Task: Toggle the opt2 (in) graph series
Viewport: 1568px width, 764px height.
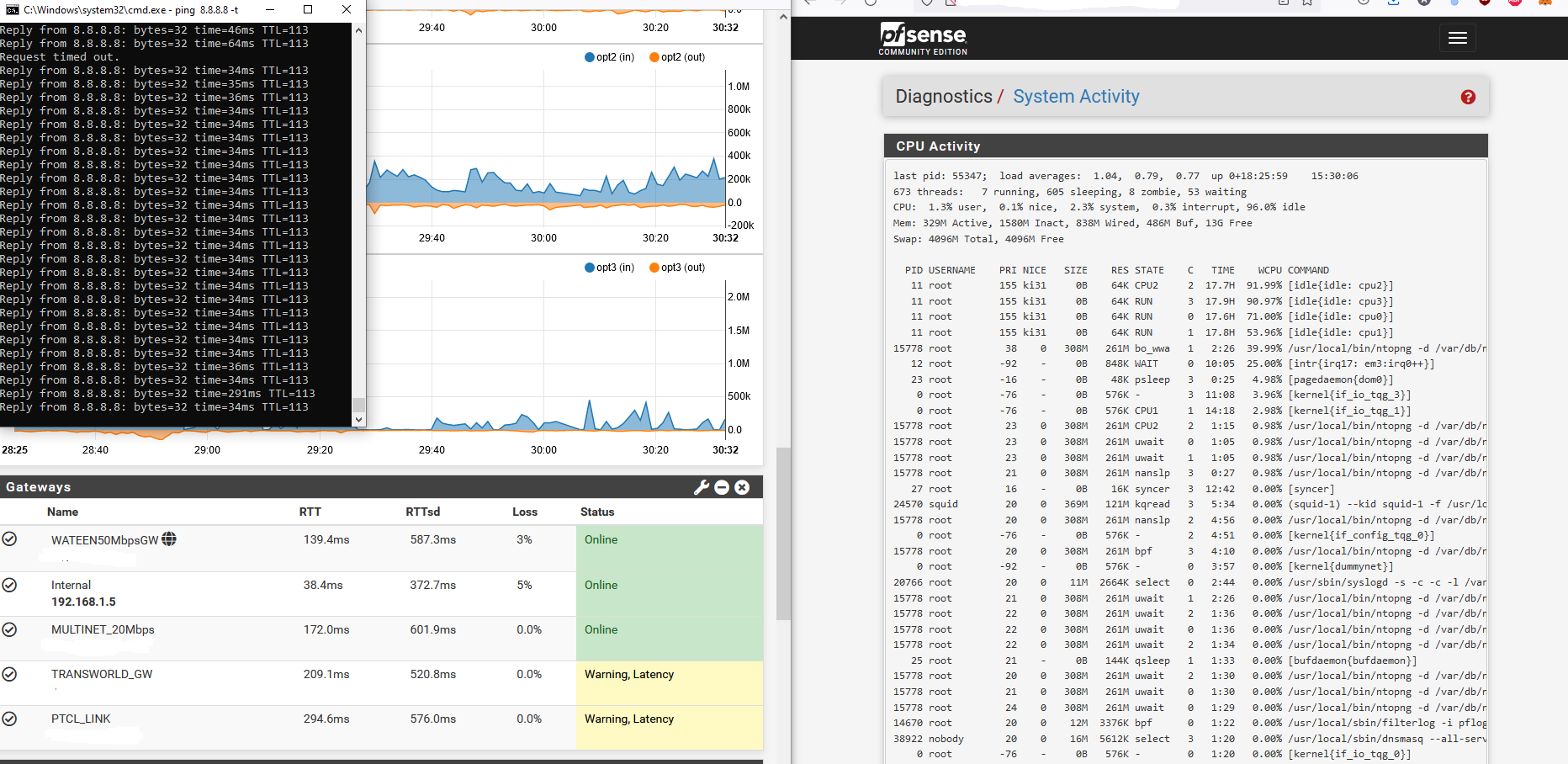Action: (x=609, y=57)
